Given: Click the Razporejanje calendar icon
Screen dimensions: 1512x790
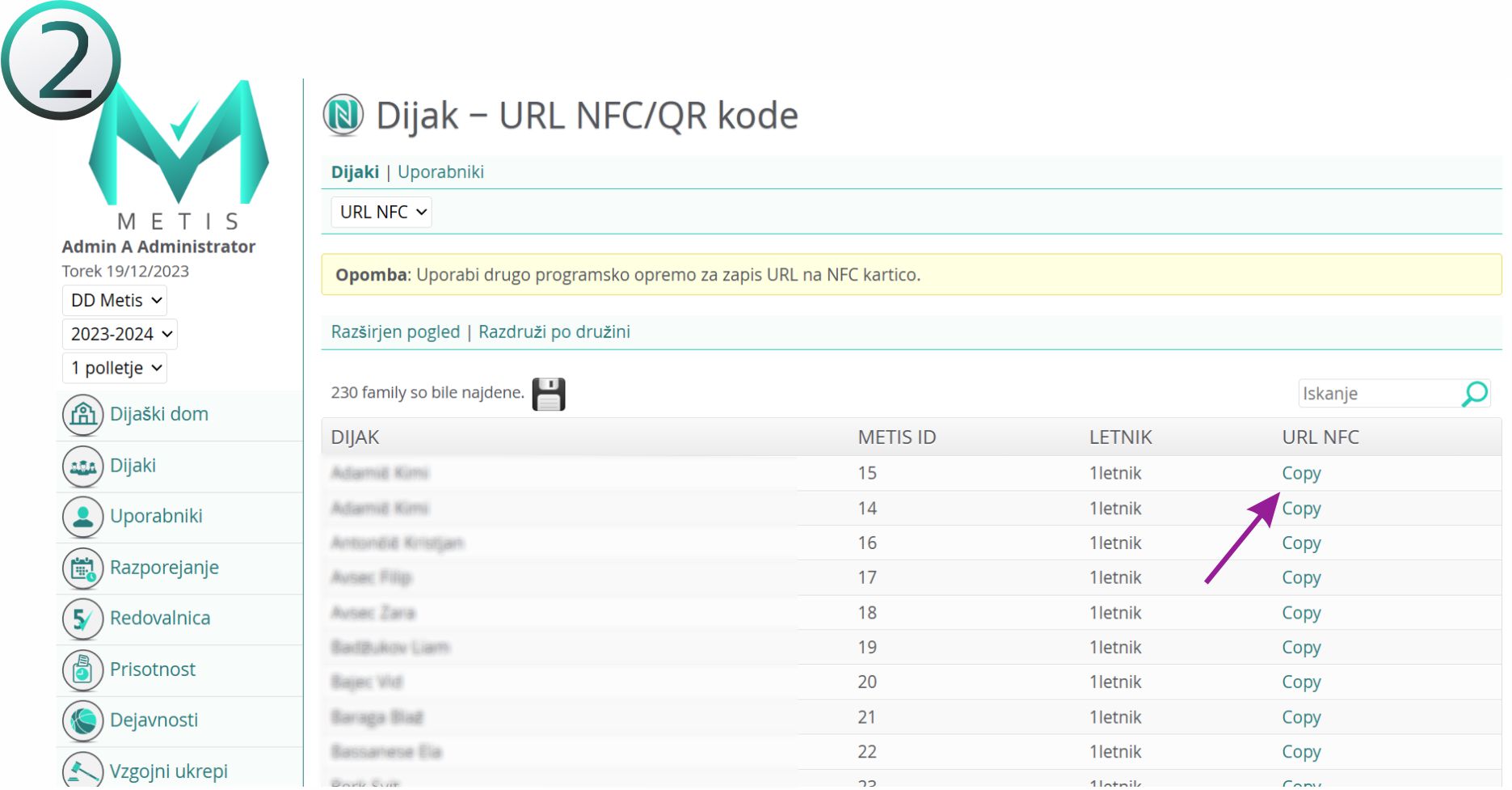Looking at the screenshot, I should click(82, 568).
